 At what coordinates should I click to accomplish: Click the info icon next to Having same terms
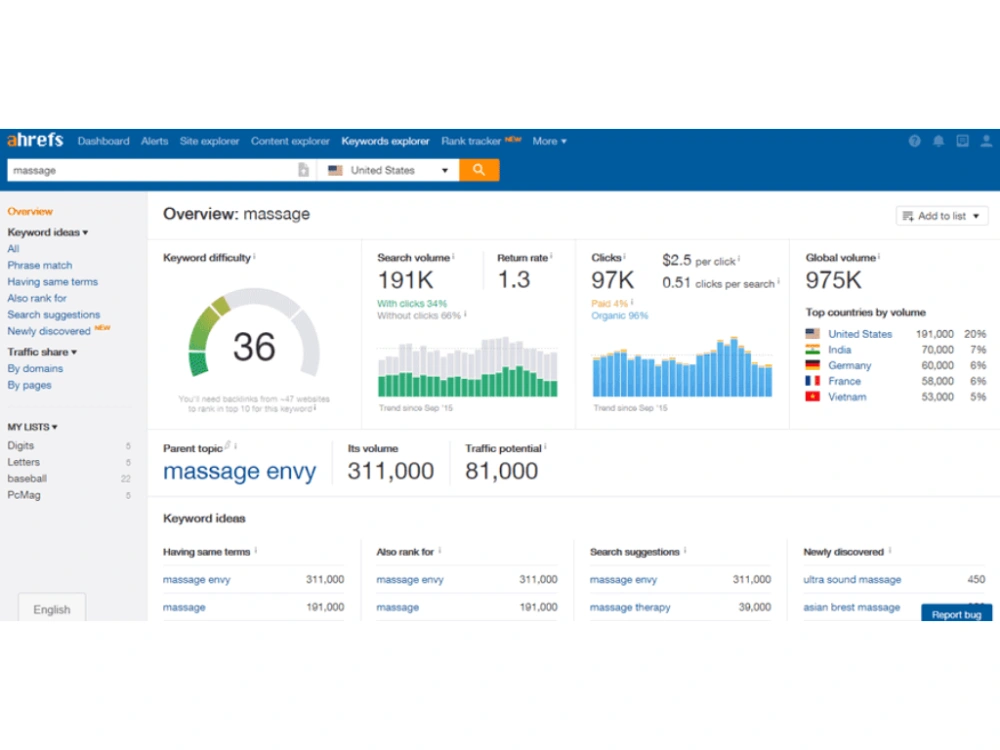(256, 550)
